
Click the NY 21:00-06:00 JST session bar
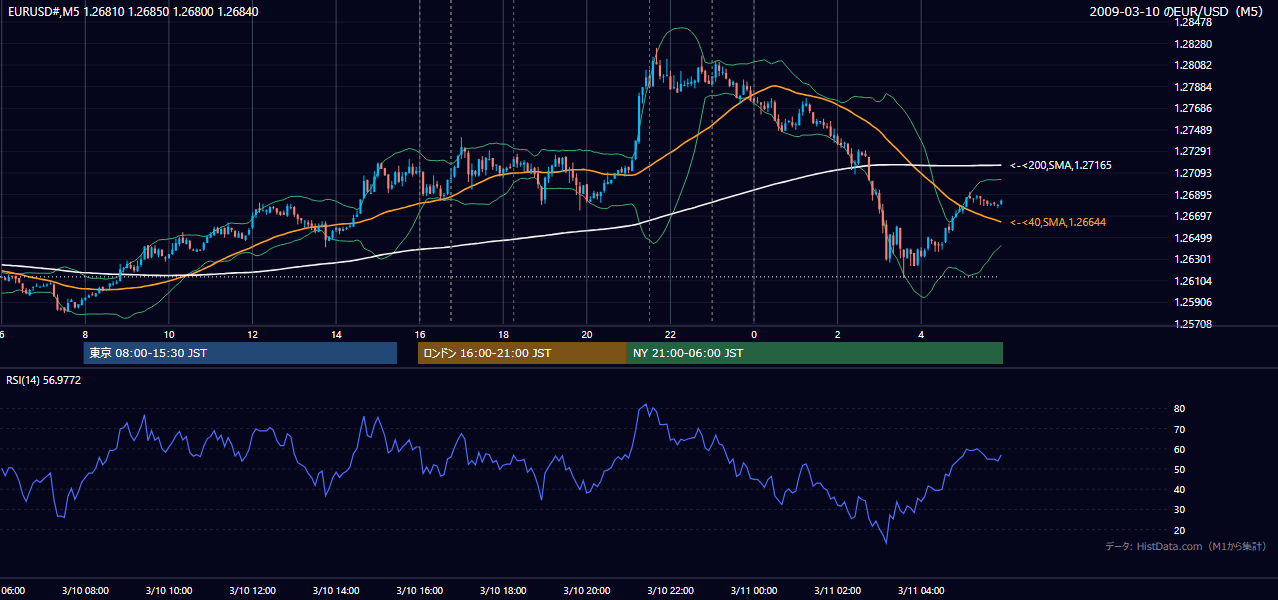pos(815,353)
